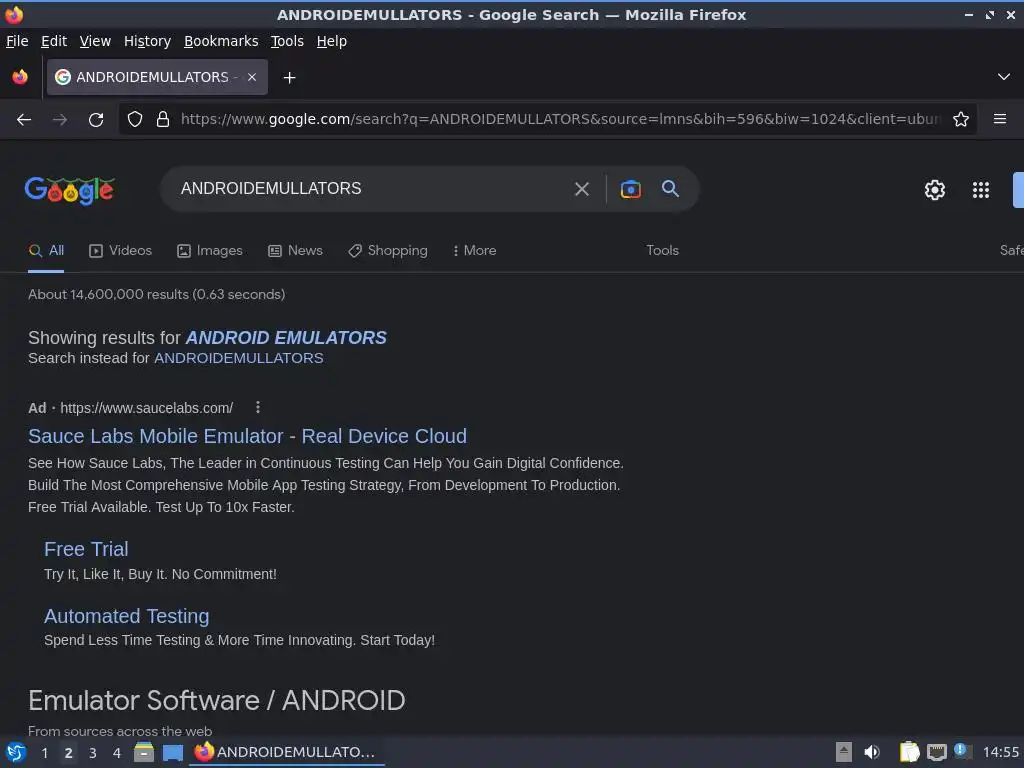
Task: View site security padlock info
Action: (163, 119)
